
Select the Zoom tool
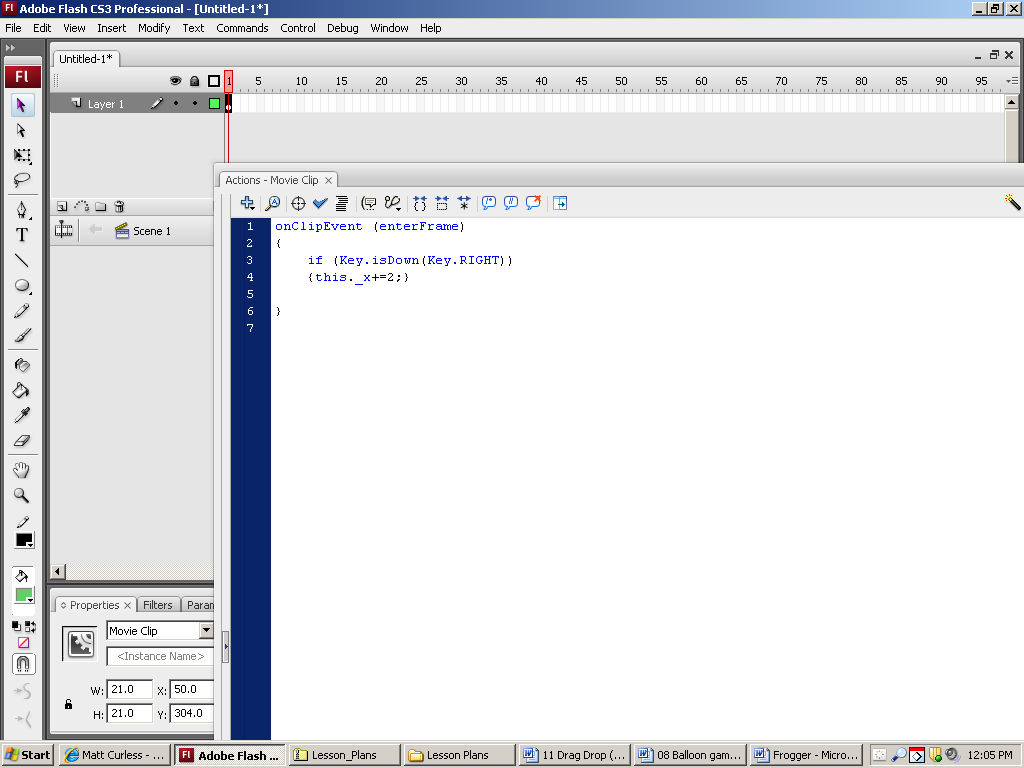pyautogui.click(x=22, y=496)
